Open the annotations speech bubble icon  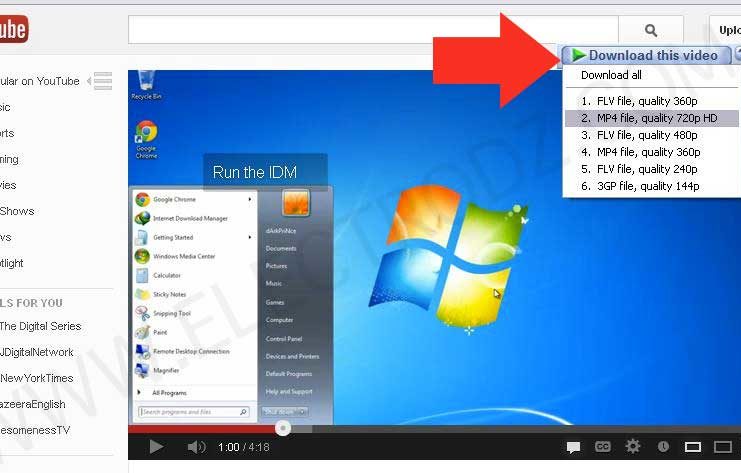coord(573,447)
